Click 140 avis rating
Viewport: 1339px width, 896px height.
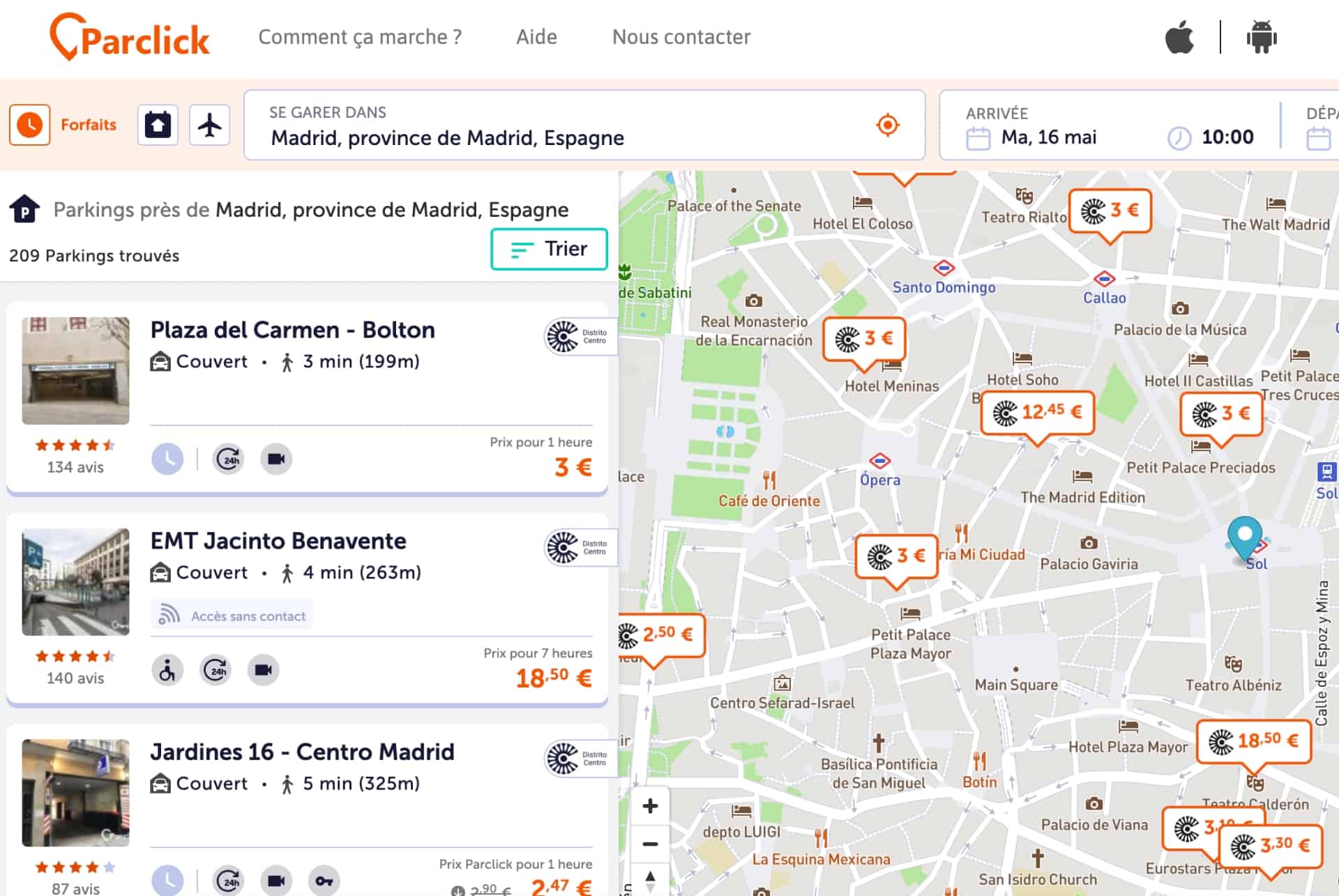click(x=75, y=678)
